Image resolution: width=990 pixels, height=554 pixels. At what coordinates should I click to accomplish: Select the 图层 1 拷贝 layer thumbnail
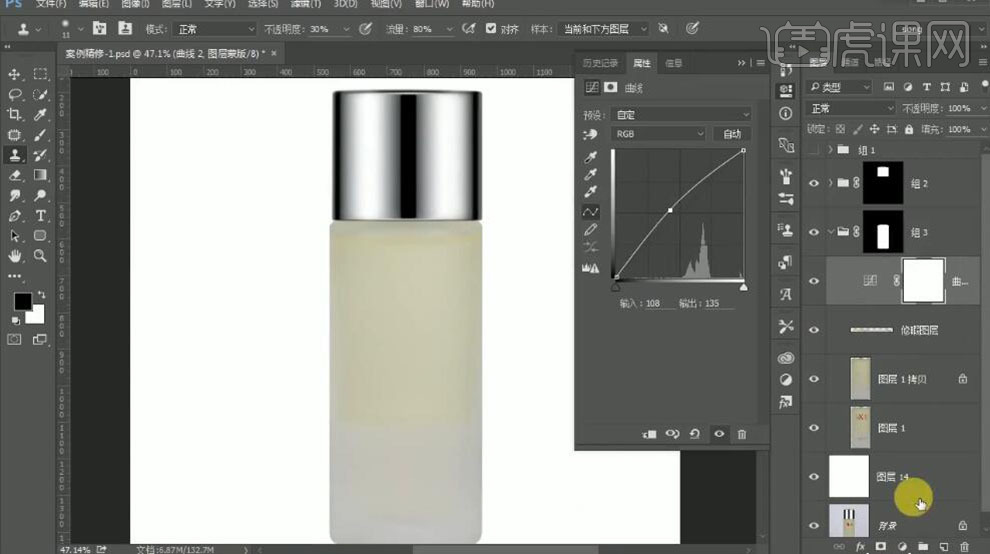[x=860, y=378]
